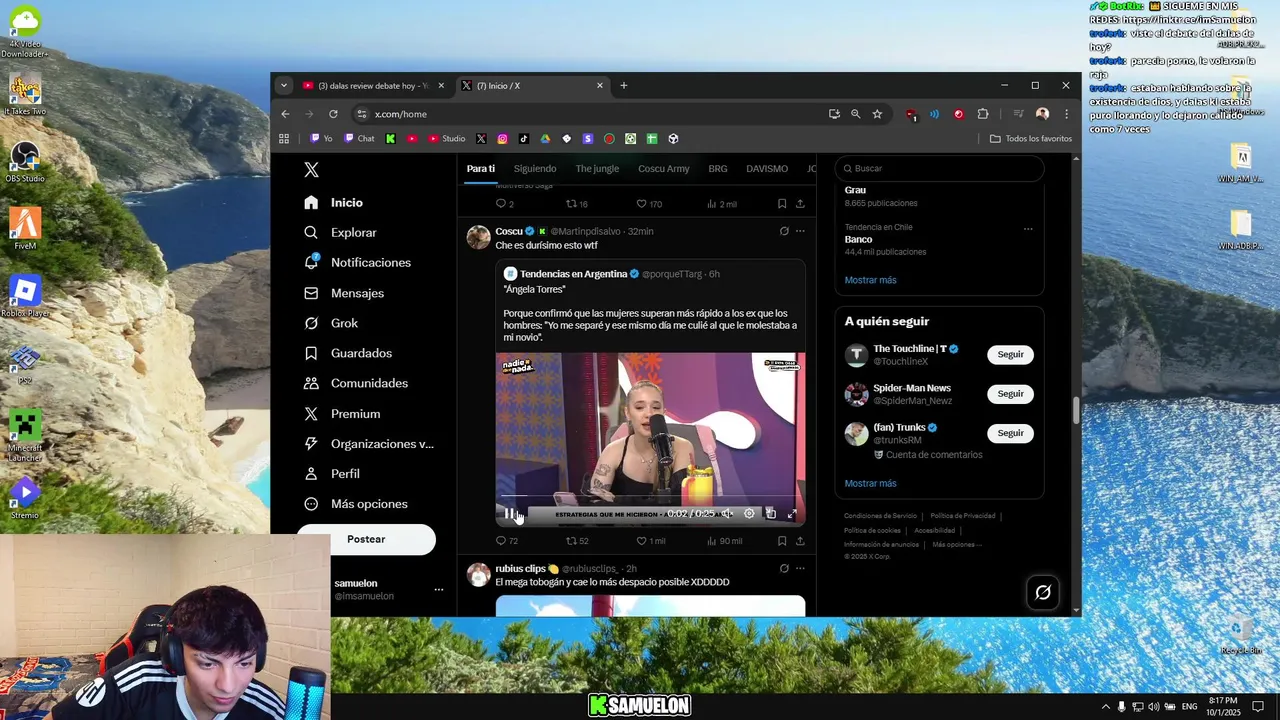Reload the page in Chrome
The image size is (1280, 720).
[x=333, y=114]
